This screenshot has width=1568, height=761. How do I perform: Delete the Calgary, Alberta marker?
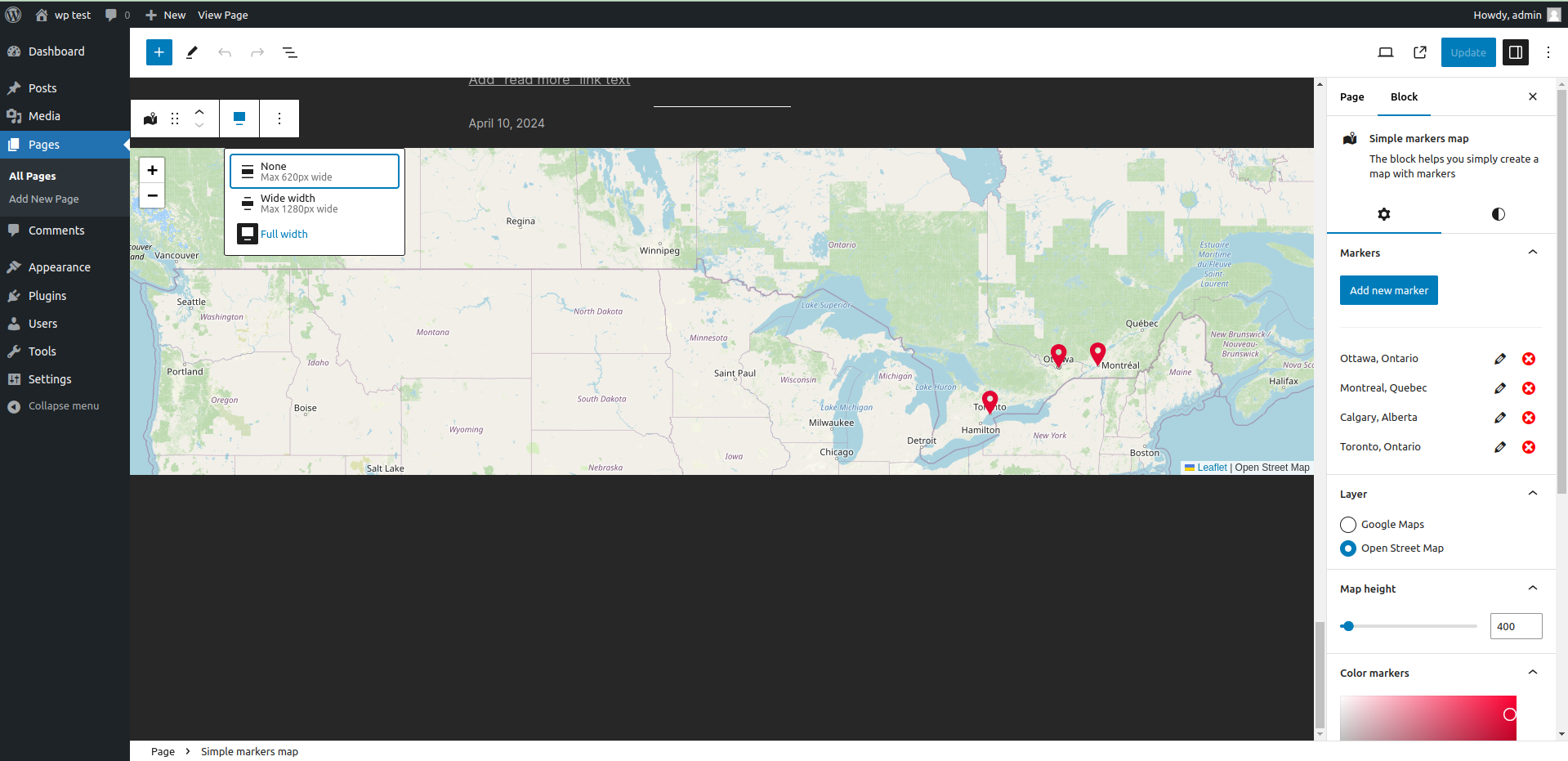[x=1529, y=418]
